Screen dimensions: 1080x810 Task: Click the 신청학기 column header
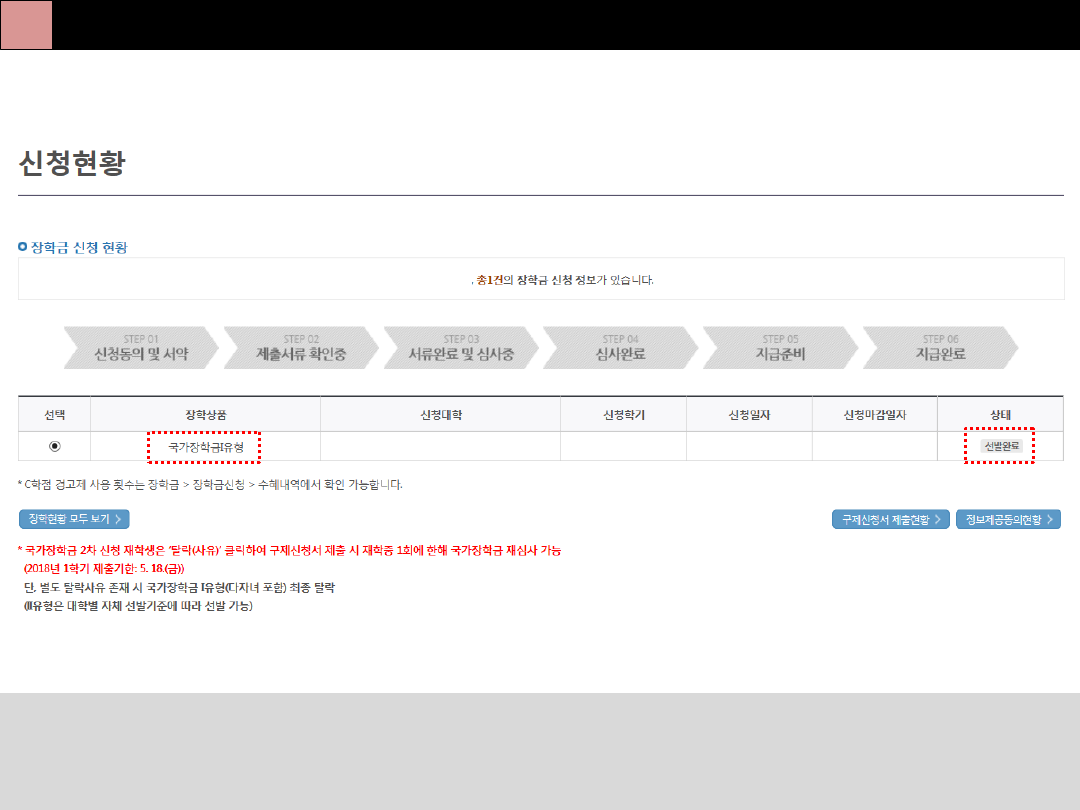pyautogui.click(x=623, y=414)
